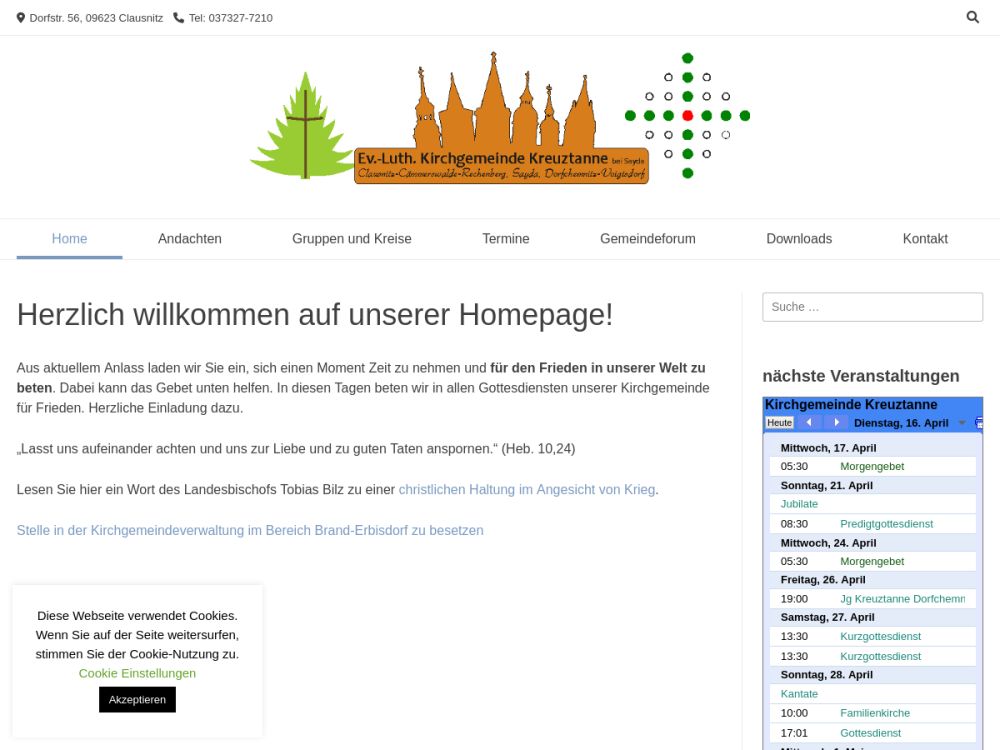Image resolution: width=1000 pixels, height=750 pixels.
Task: Accept cookies with Akzeptieren button
Action: (137, 700)
